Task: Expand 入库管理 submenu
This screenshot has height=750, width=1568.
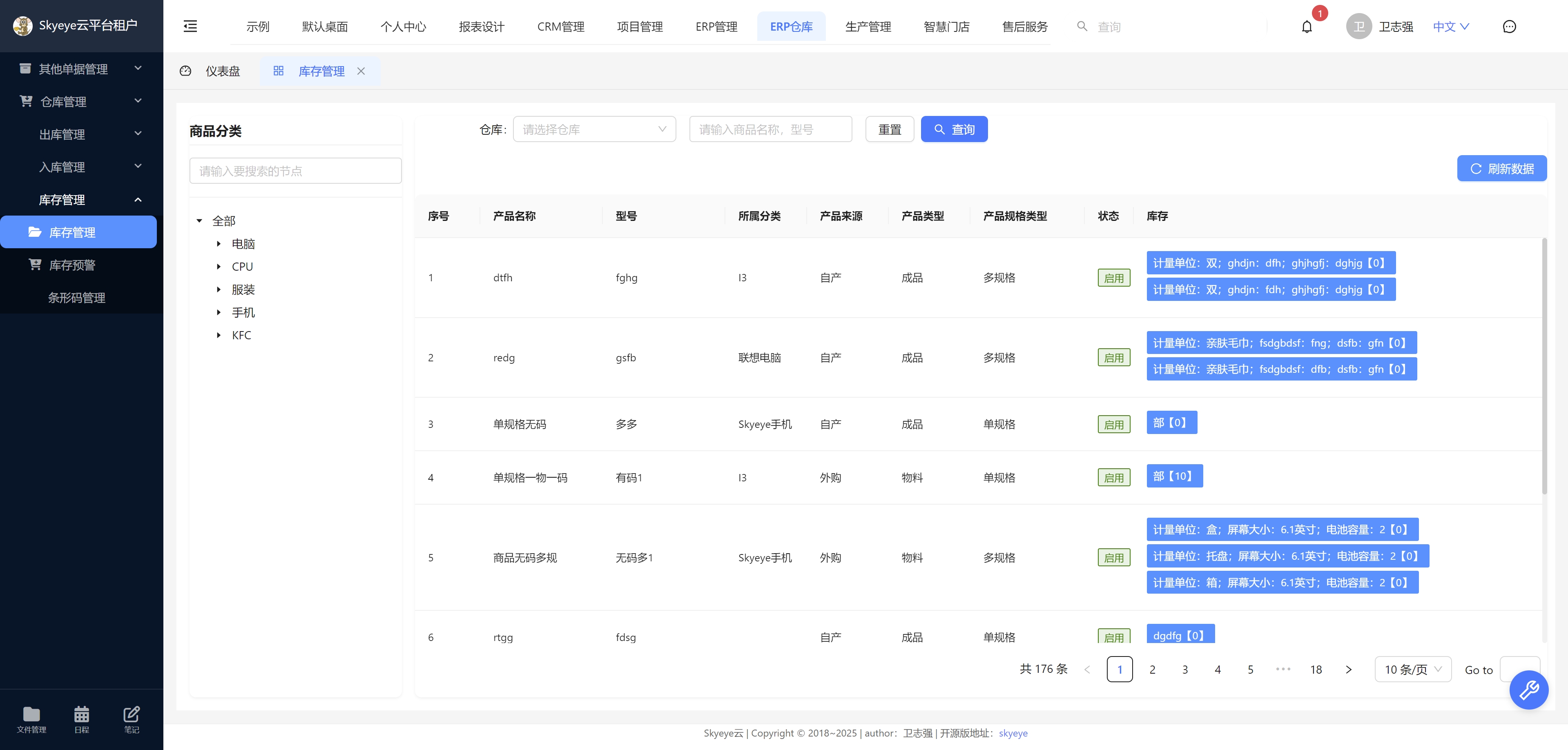Action: tap(138, 167)
